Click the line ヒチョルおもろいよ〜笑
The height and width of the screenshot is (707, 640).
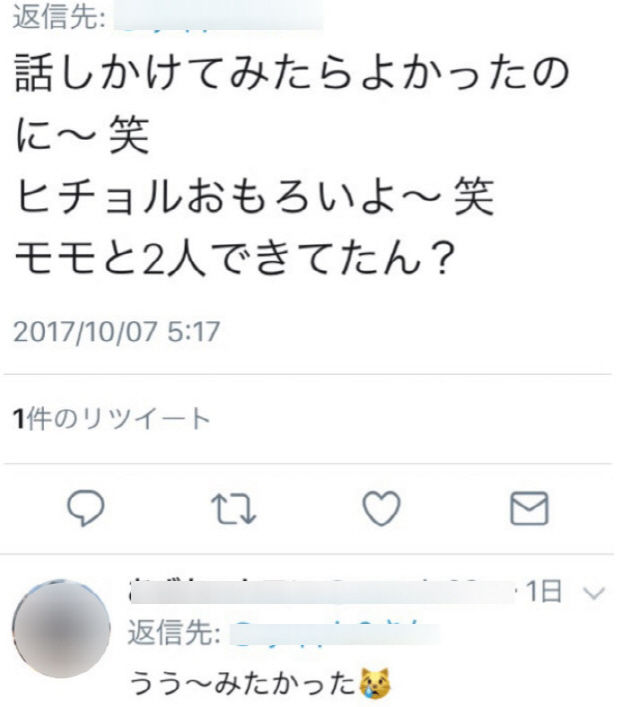point(255,197)
